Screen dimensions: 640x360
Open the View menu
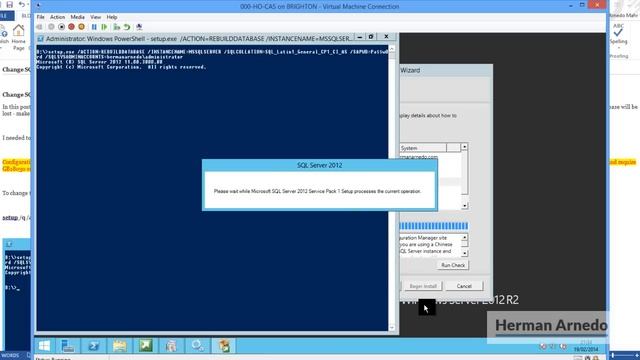96,17
